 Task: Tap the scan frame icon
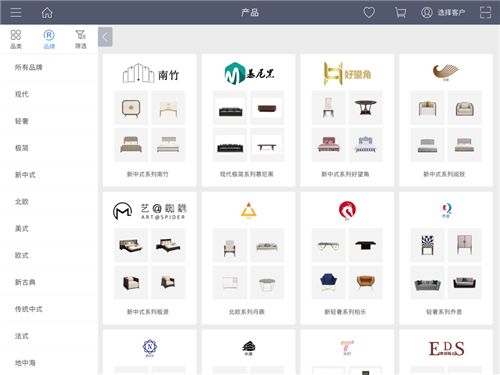(x=485, y=13)
